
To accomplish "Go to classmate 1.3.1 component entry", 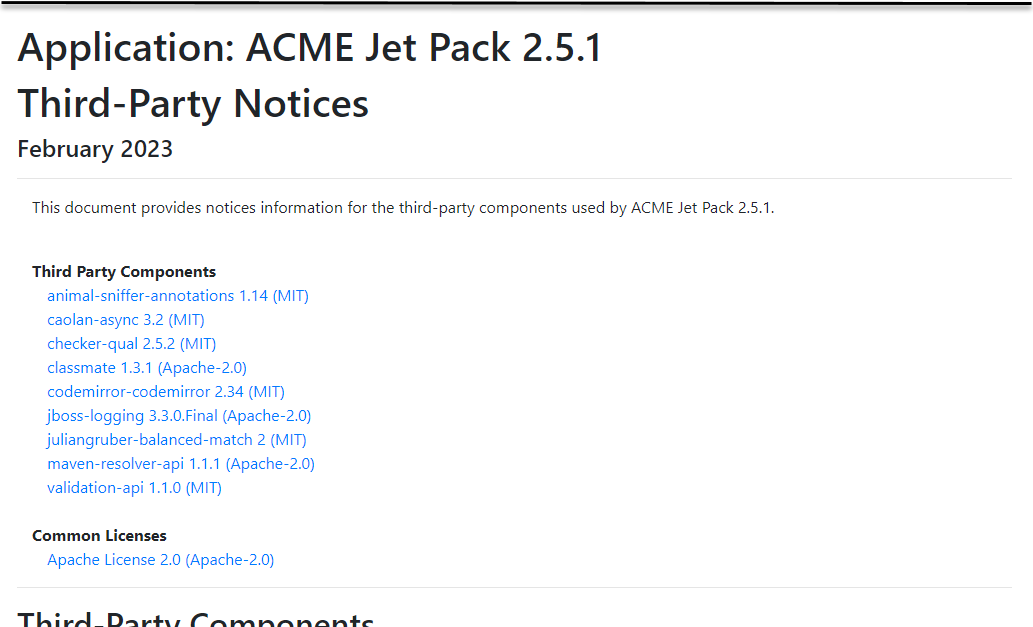I will click(146, 368).
